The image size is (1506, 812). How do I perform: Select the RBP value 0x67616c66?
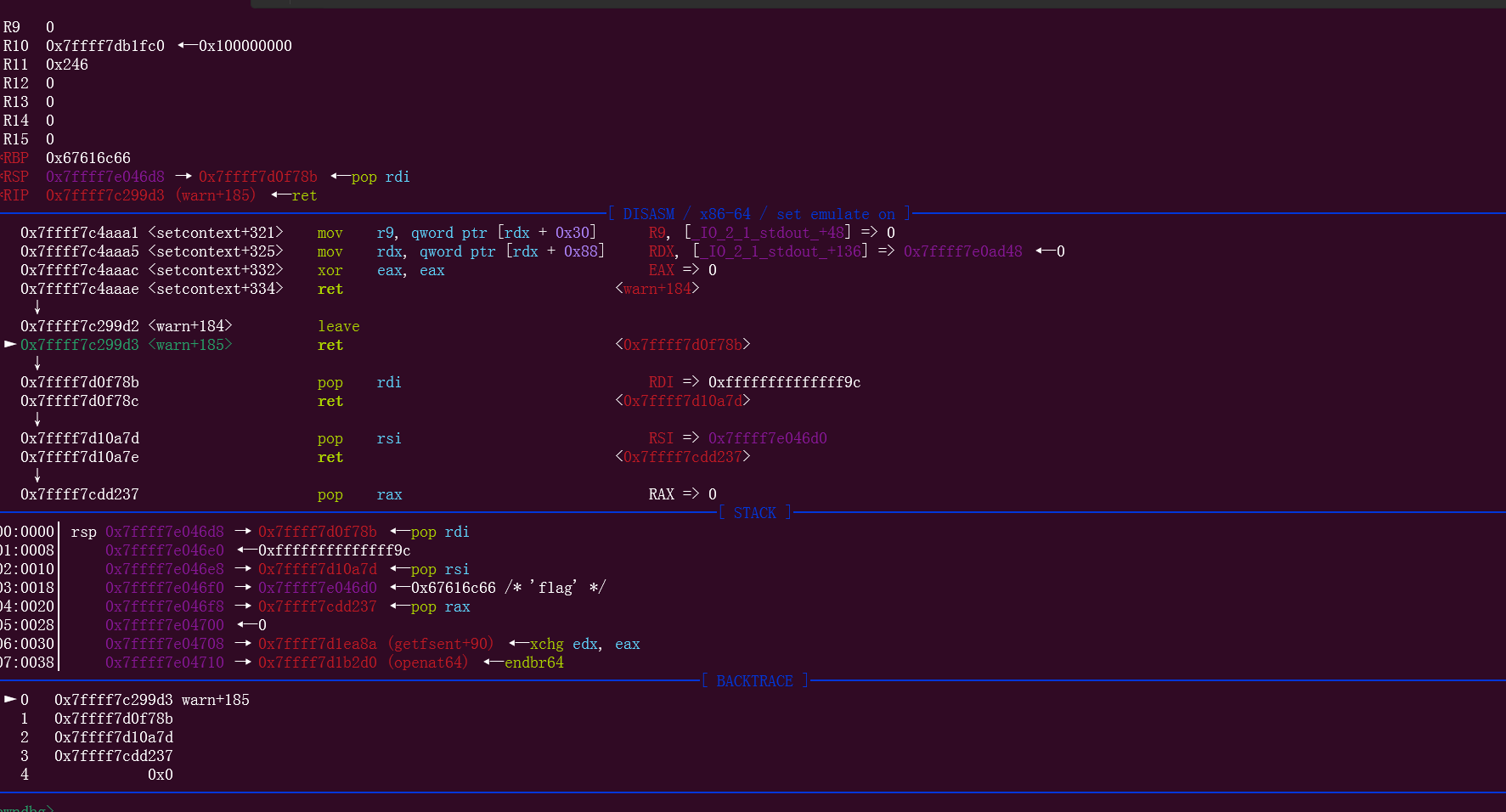(x=88, y=158)
